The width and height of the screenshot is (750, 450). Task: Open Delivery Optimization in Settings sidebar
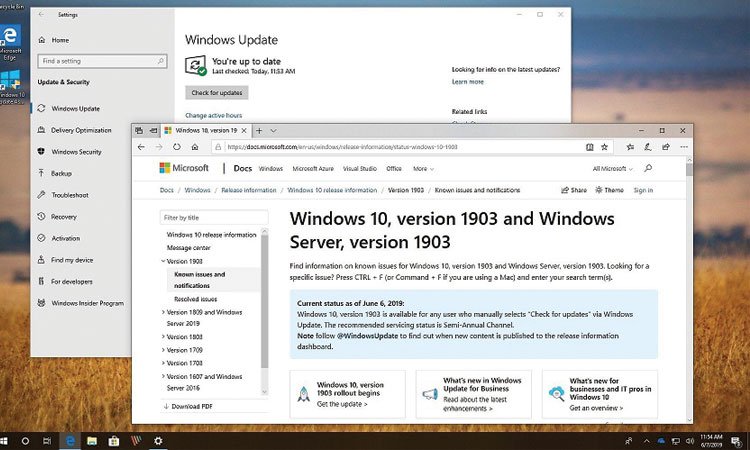[x=81, y=130]
